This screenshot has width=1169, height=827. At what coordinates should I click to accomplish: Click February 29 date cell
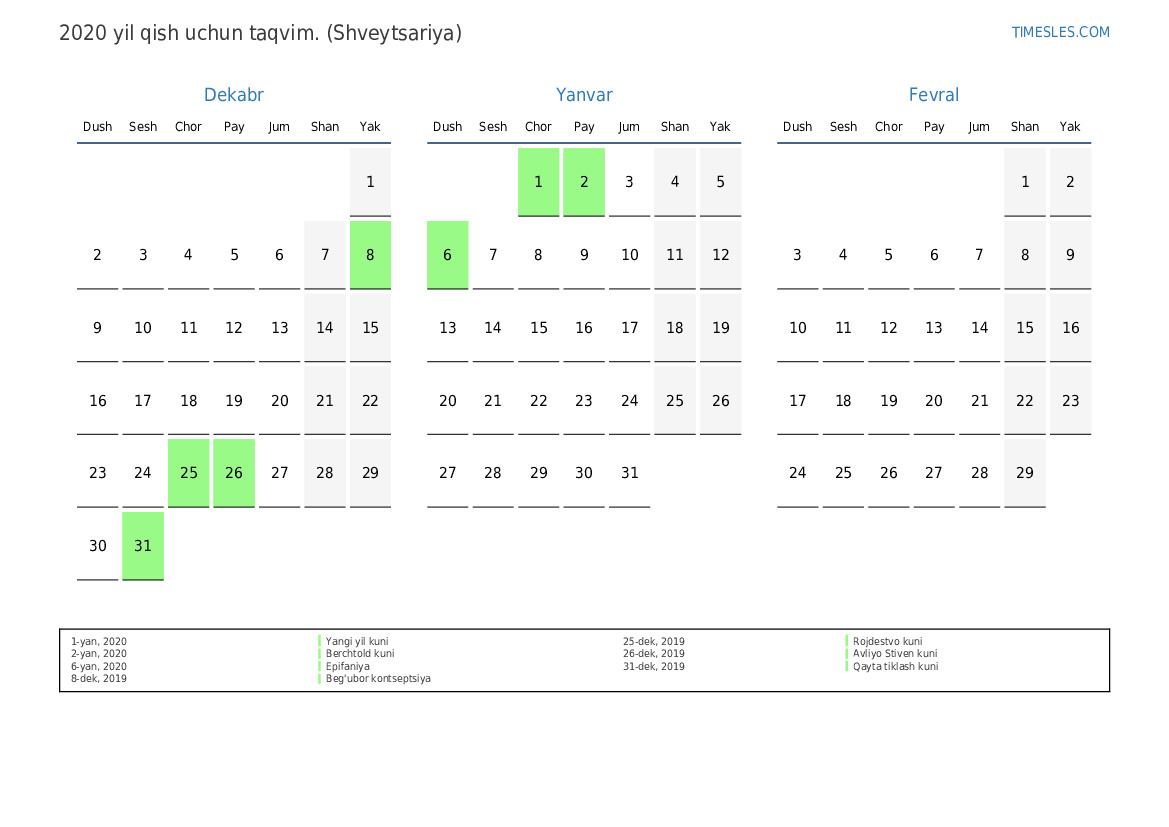point(1024,473)
